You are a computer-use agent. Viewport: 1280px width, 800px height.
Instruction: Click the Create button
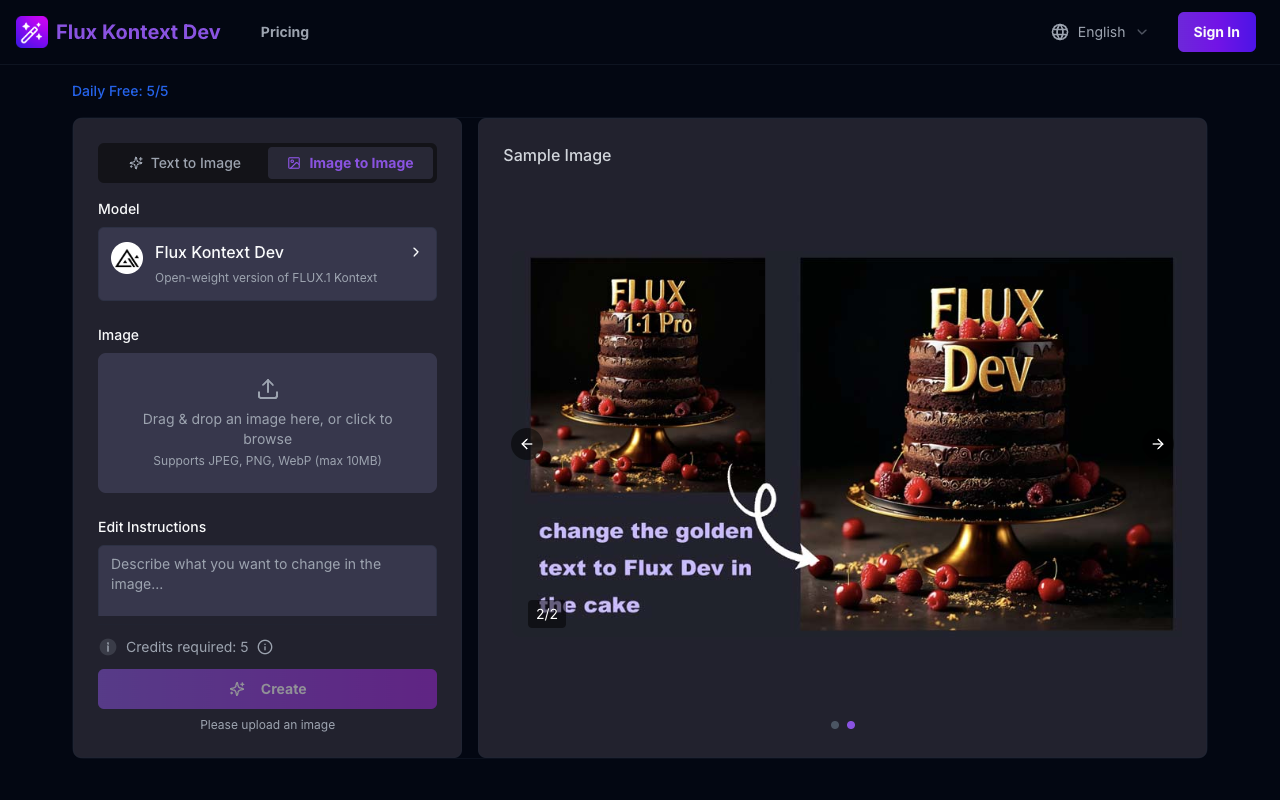(x=267, y=689)
